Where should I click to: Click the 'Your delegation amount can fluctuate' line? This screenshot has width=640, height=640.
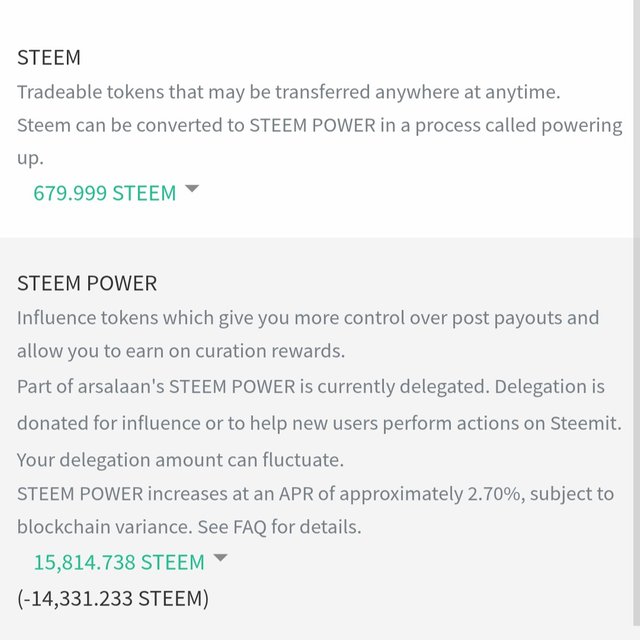click(180, 460)
